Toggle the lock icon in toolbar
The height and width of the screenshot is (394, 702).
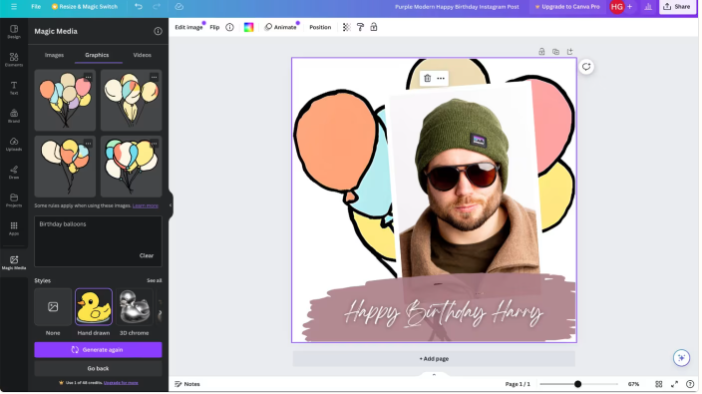click(374, 27)
